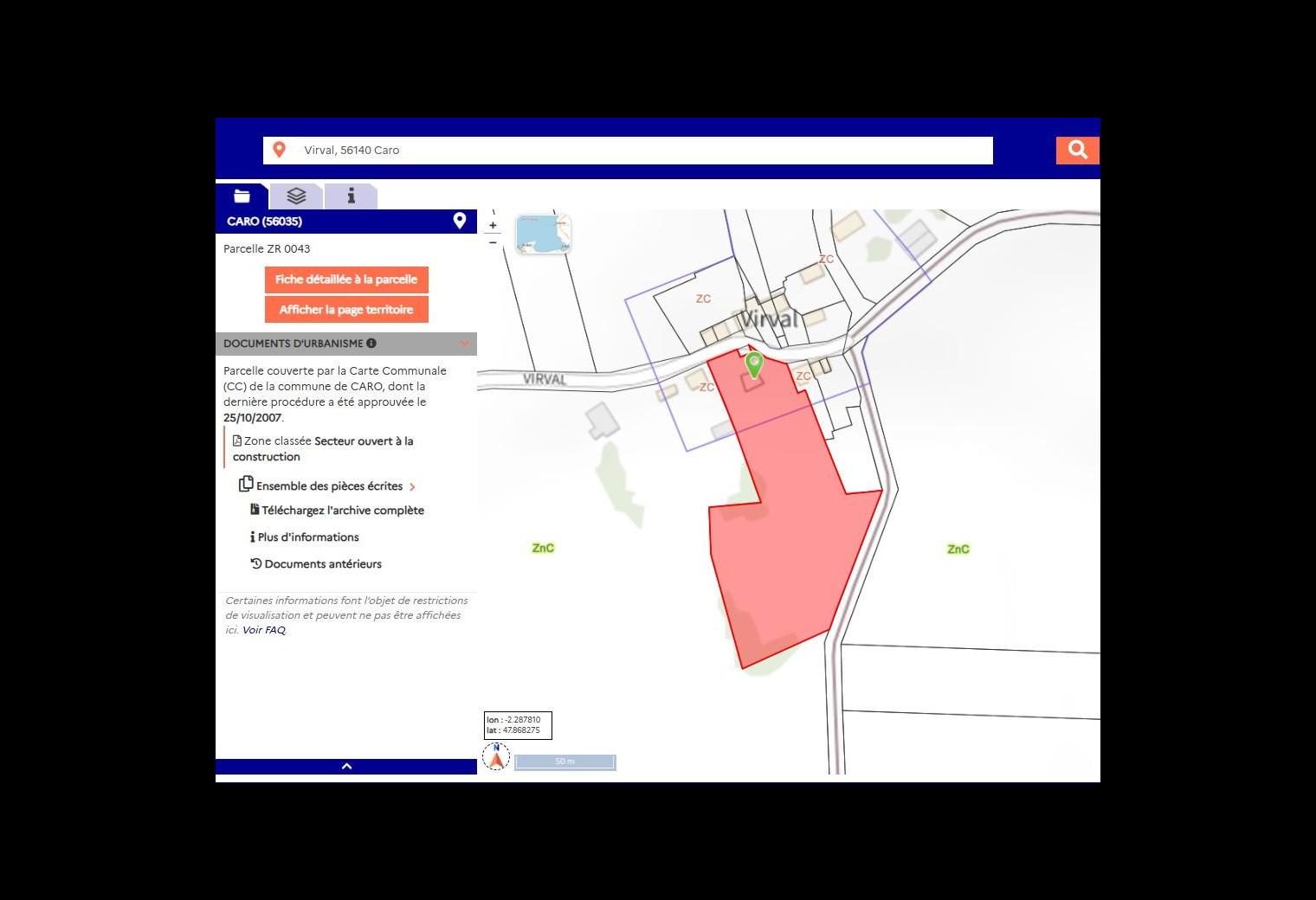Open Documents antérieurs
This screenshot has height=900, width=1316.
click(322, 564)
